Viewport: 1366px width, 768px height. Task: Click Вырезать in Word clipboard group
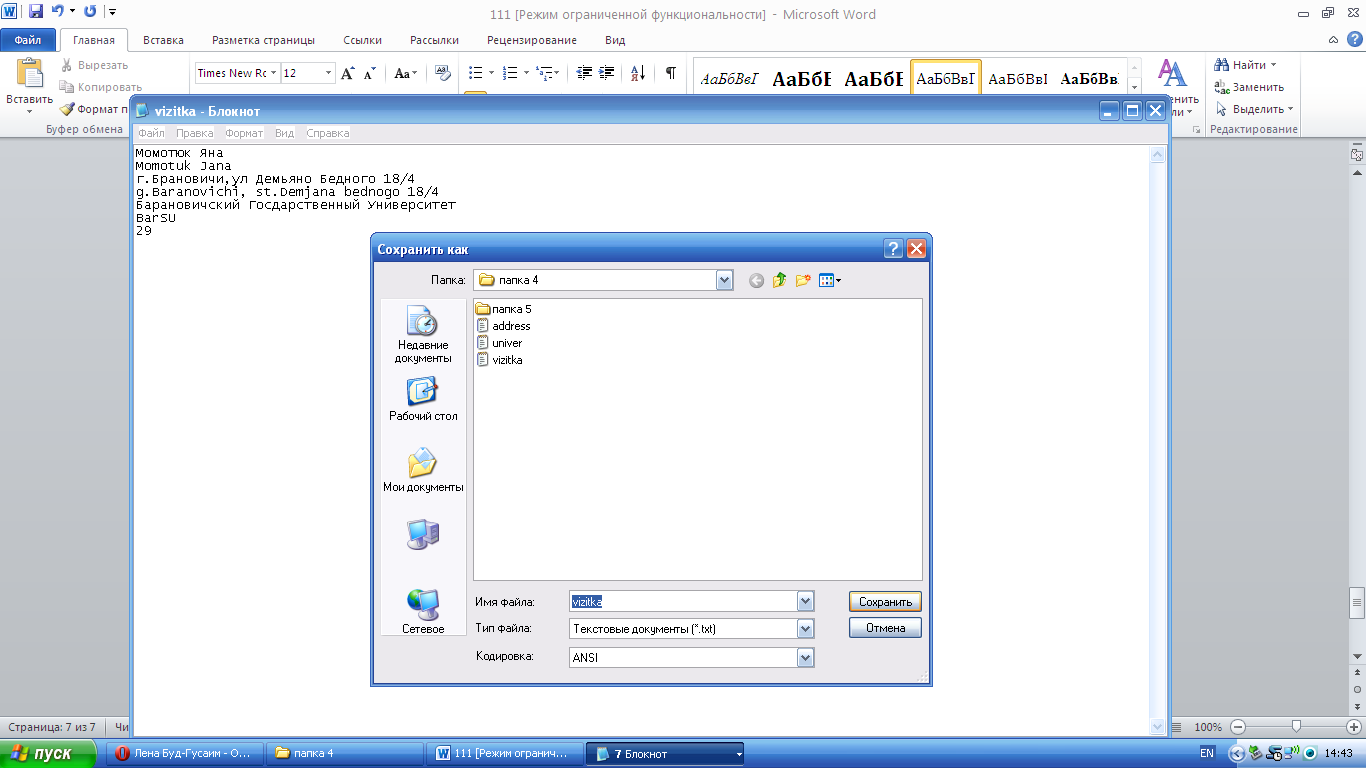tap(94, 65)
